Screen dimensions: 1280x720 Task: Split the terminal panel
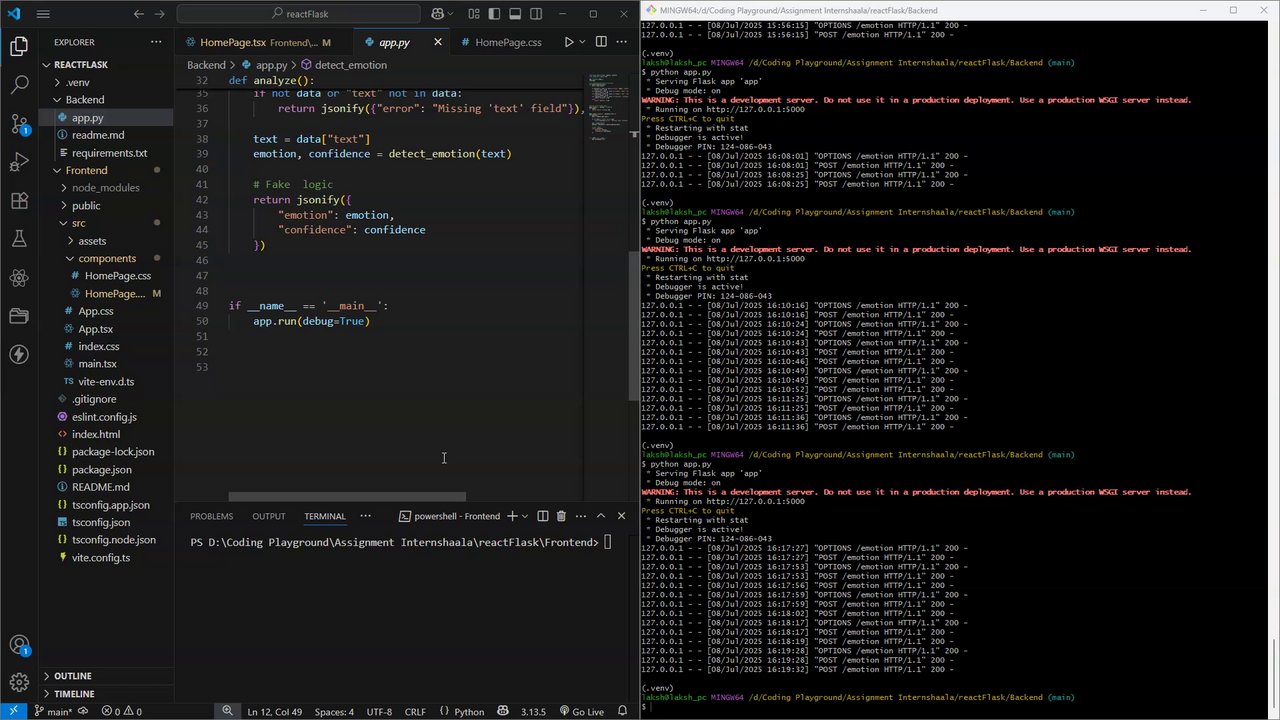pyautogui.click(x=542, y=516)
